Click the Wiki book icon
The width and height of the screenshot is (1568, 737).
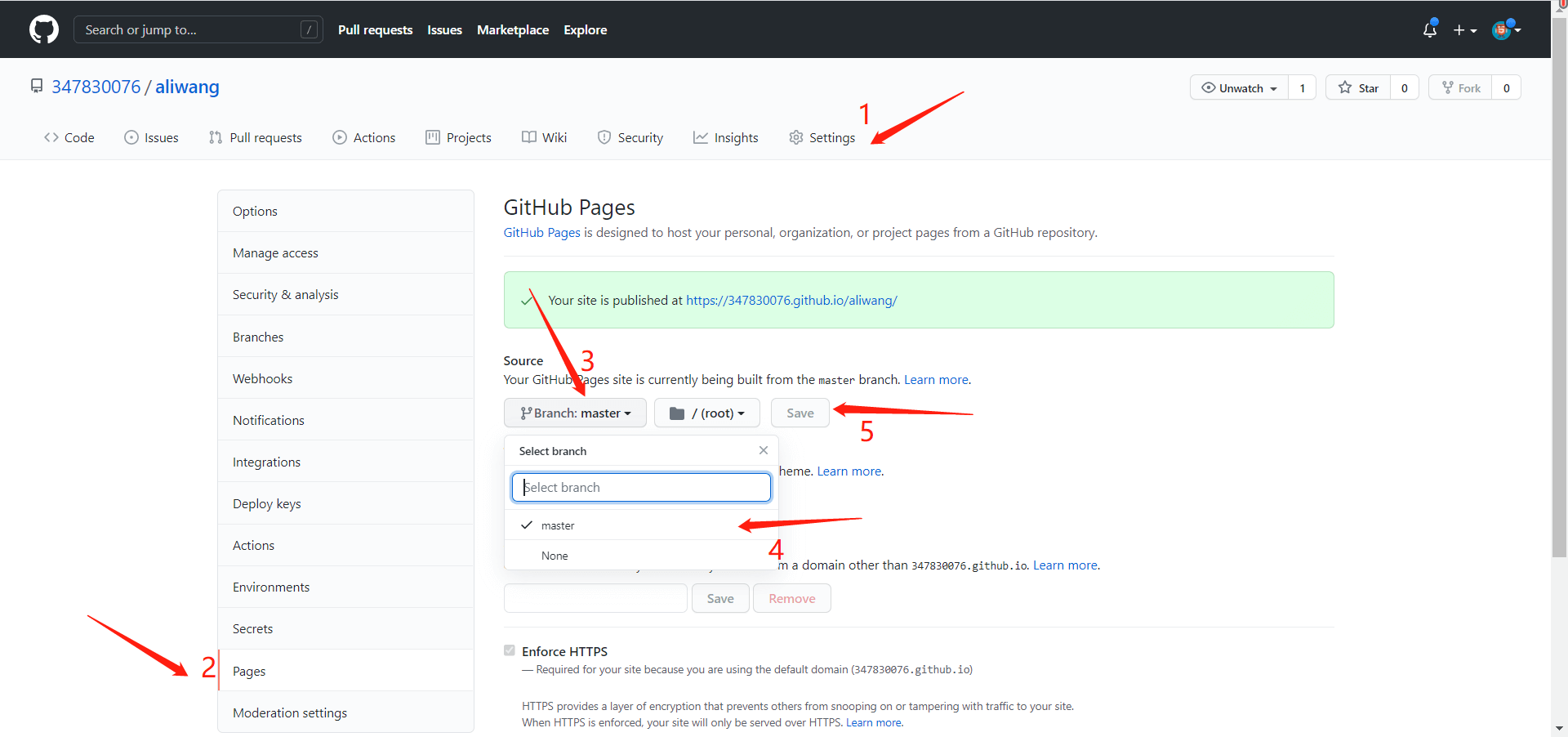click(x=529, y=137)
